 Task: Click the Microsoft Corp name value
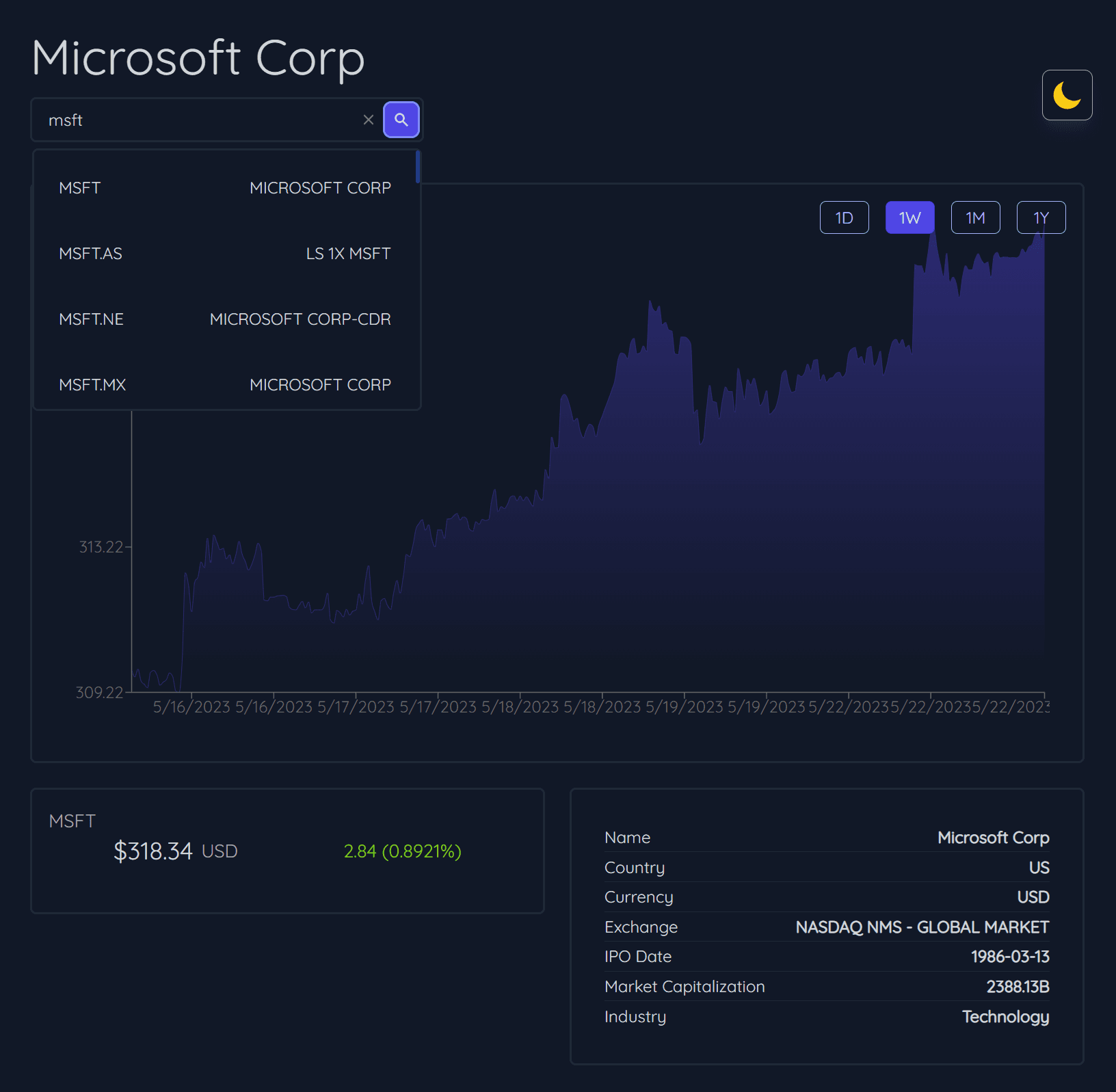[993, 838]
